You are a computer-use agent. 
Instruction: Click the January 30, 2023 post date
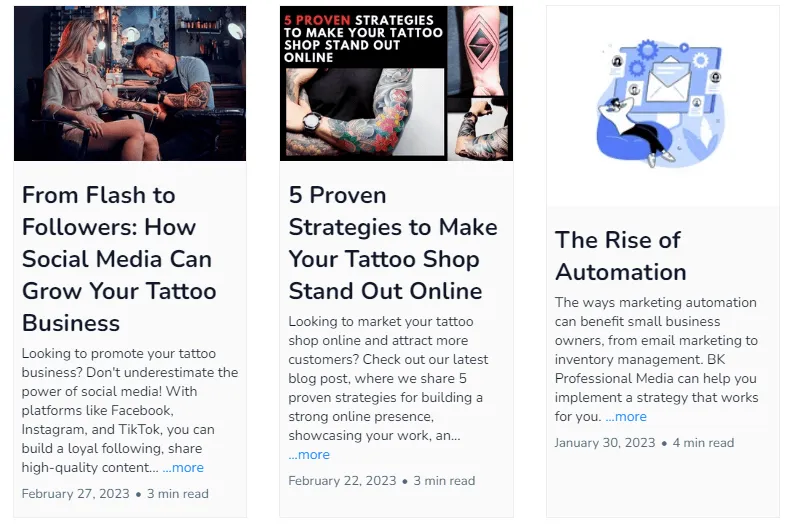(605, 443)
